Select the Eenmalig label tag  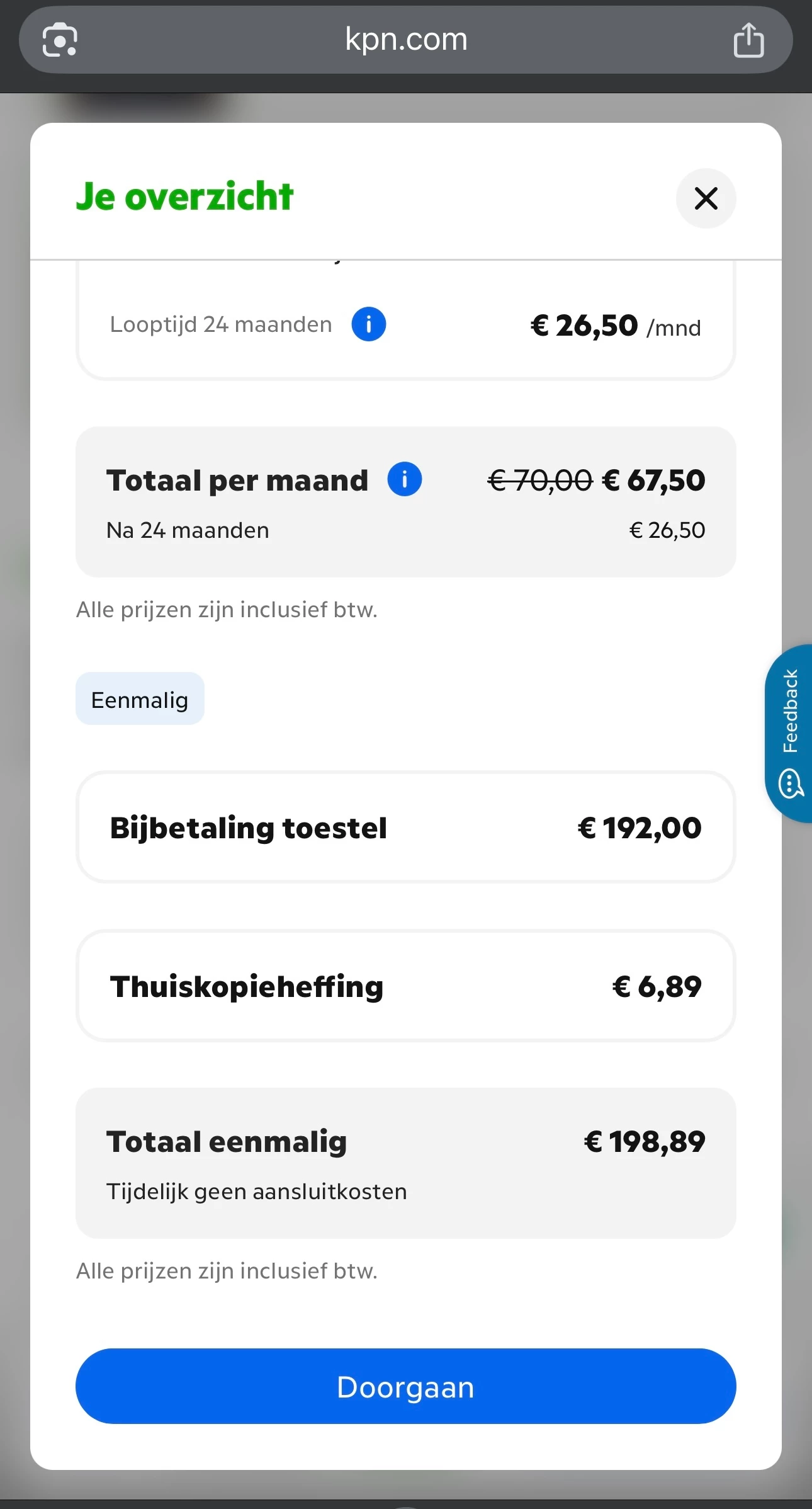point(140,699)
